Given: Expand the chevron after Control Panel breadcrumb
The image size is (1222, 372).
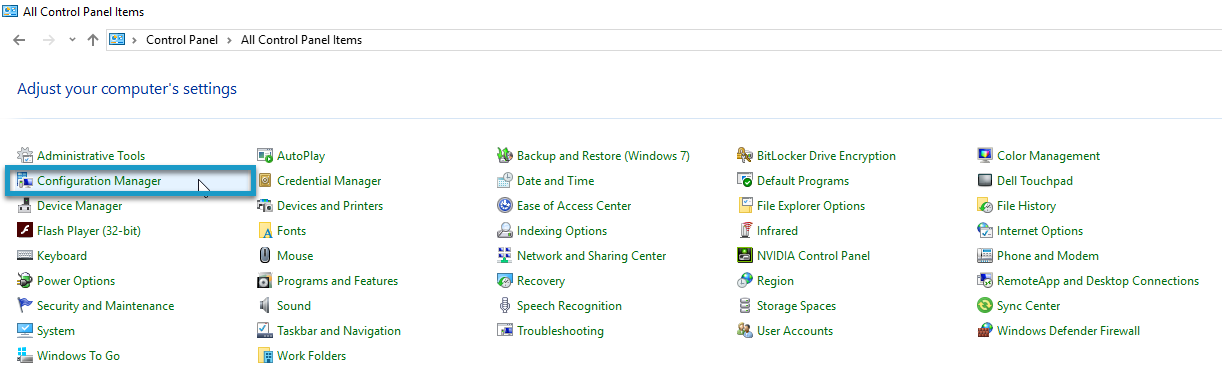Looking at the screenshot, I should pos(230,40).
